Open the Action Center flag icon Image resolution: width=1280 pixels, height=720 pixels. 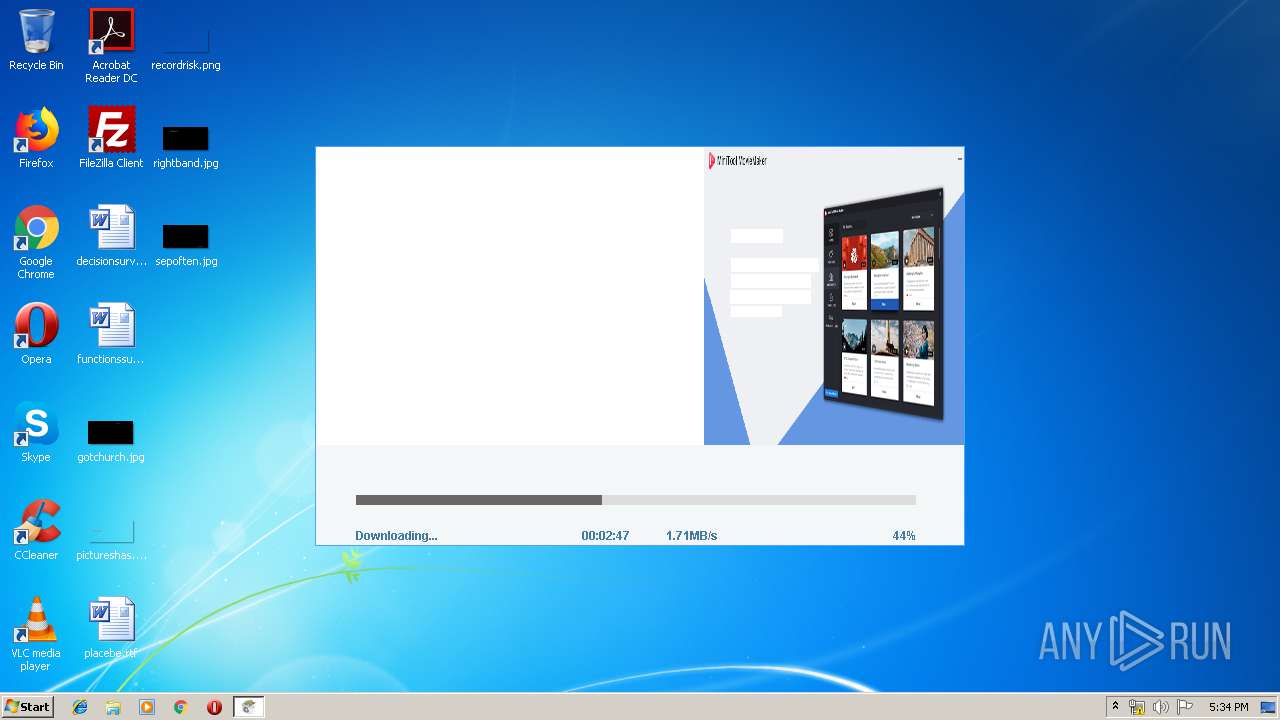pyautogui.click(x=1185, y=707)
